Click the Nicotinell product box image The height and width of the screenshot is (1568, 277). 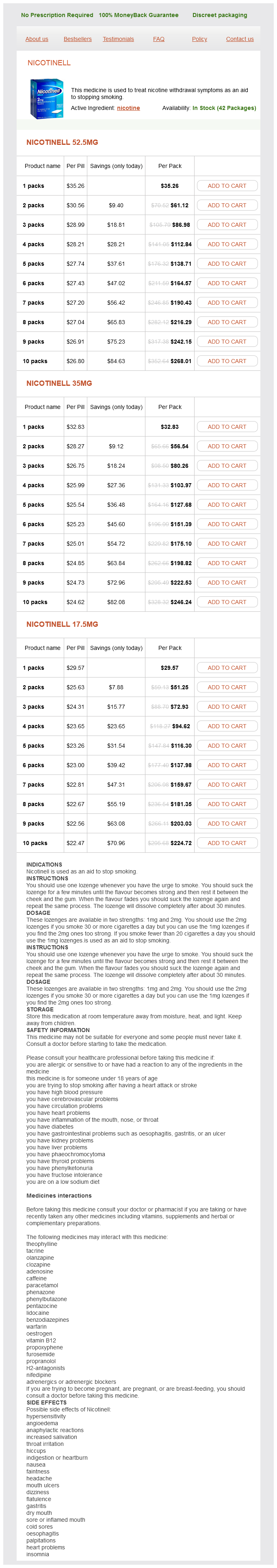(47, 98)
